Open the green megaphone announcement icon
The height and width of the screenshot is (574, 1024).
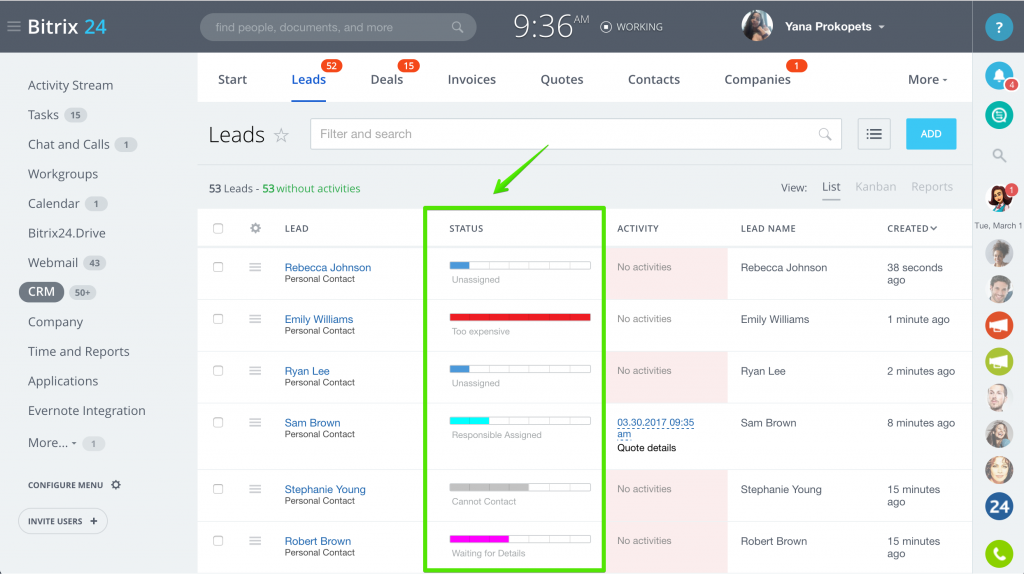(999, 362)
